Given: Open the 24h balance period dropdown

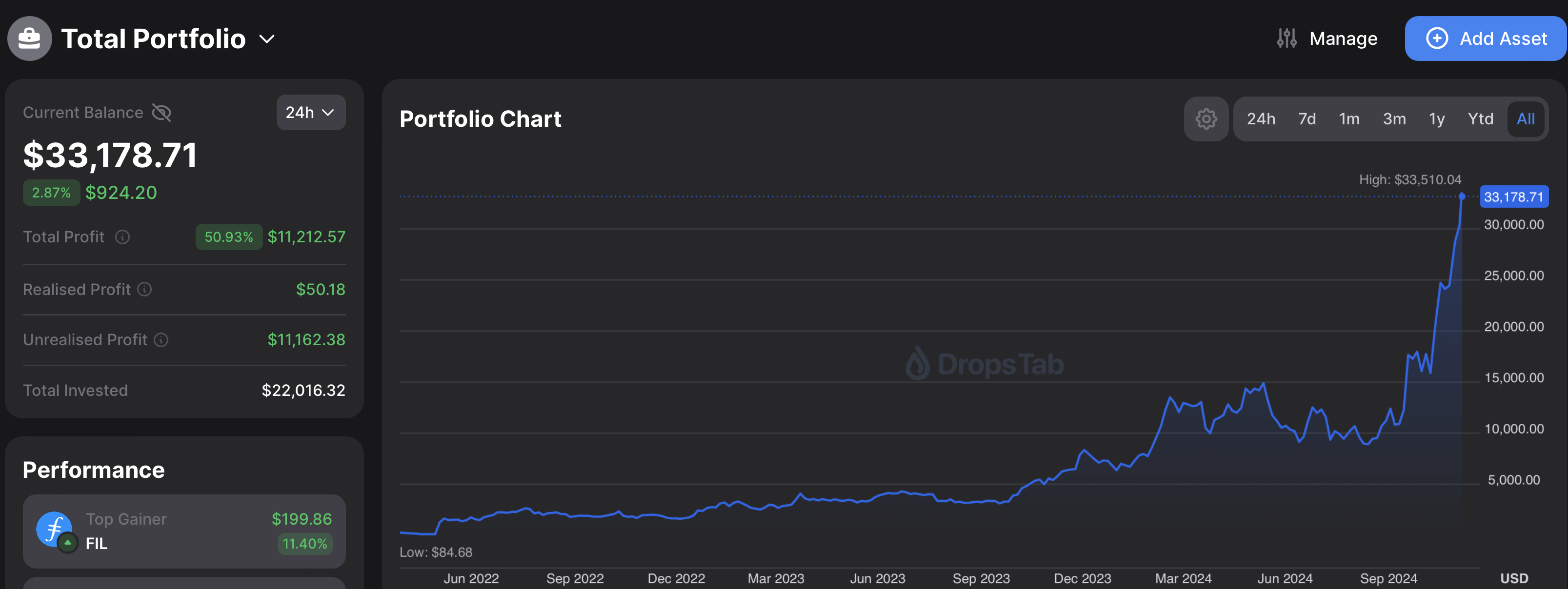Looking at the screenshot, I should pos(310,113).
